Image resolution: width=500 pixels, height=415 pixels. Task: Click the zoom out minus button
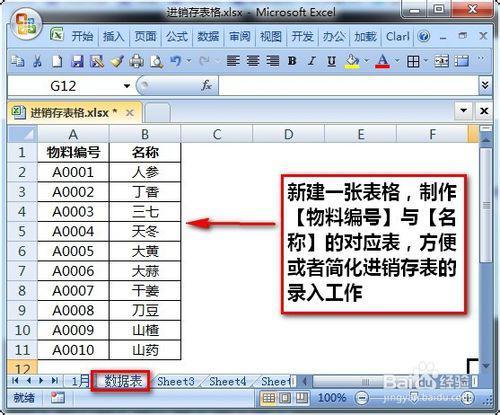tap(362, 398)
